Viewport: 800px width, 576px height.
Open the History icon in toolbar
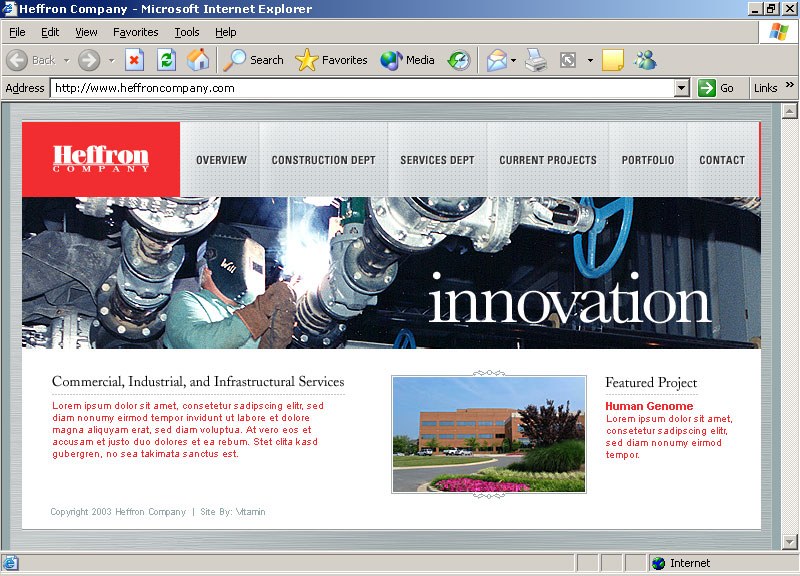click(458, 60)
